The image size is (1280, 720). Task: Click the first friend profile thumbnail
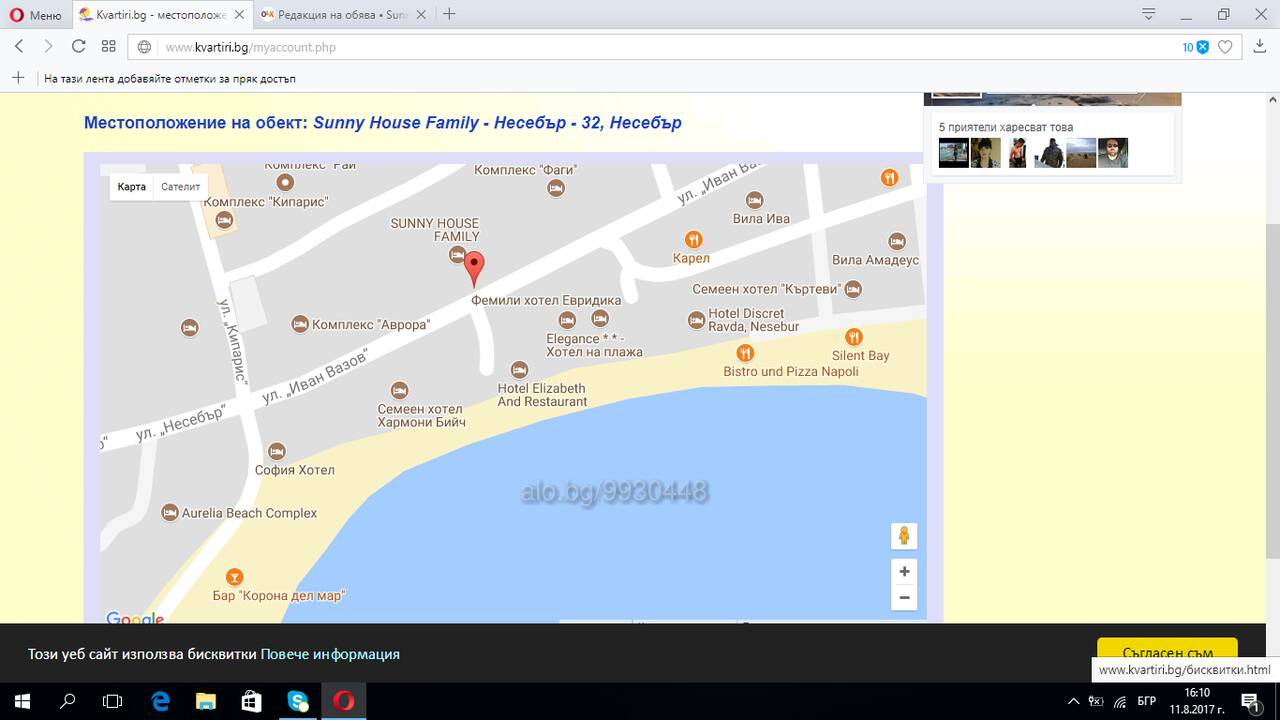pyautogui.click(x=953, y=153)
